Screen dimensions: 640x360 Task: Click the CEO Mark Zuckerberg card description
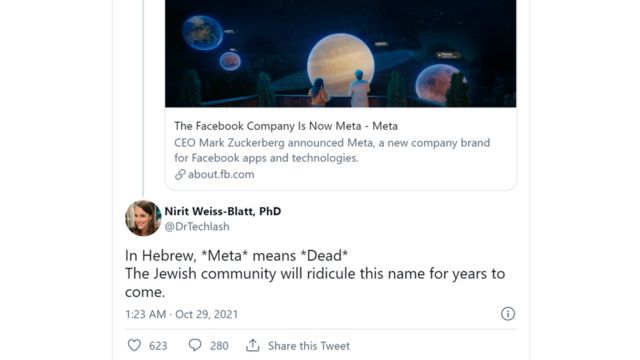(x=332, y=150)
